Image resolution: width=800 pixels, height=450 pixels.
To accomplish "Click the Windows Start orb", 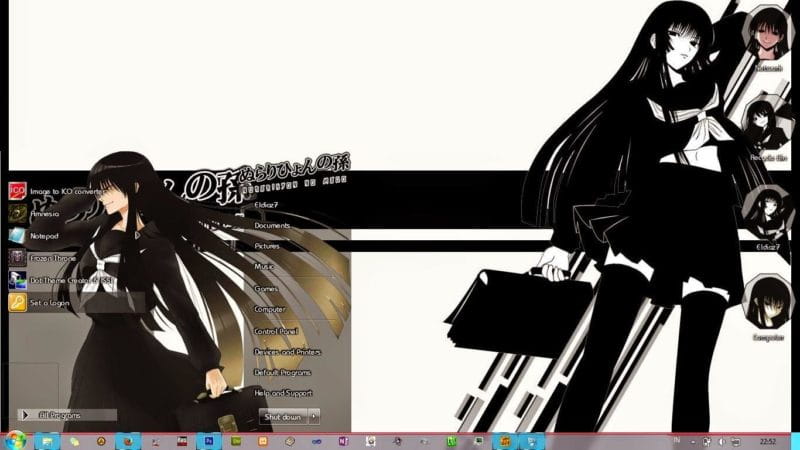I will 15,439.
